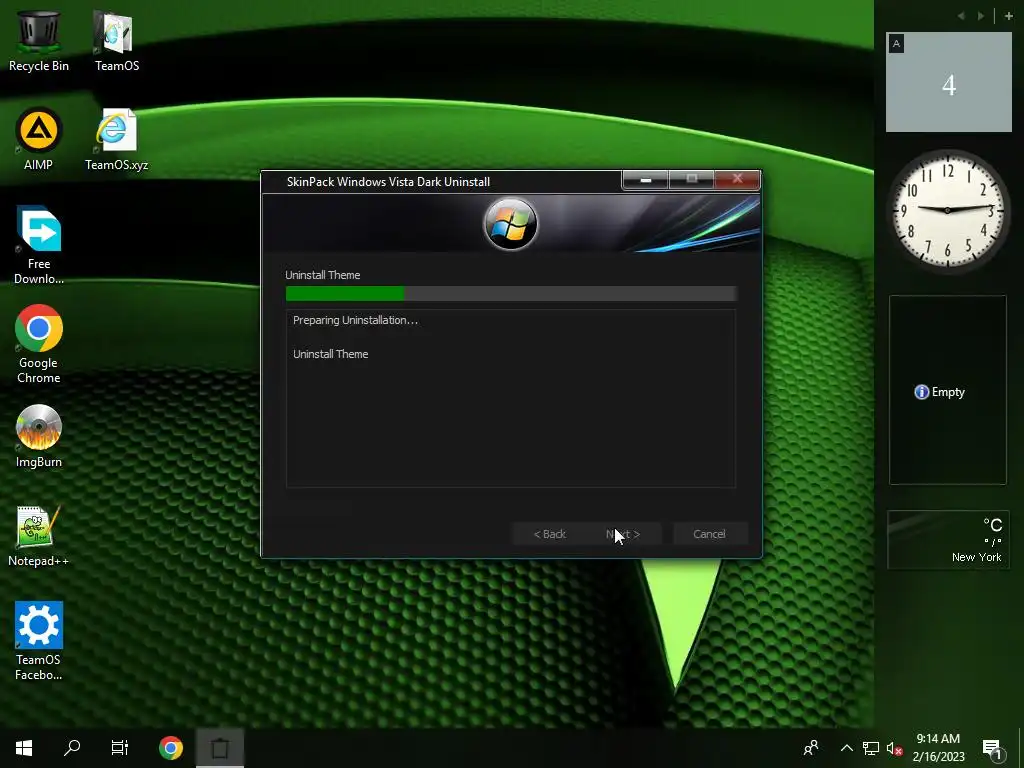1024x768 pixels.
Task: Open Chrome from the taskbar
Action: (x=170, y=748)
